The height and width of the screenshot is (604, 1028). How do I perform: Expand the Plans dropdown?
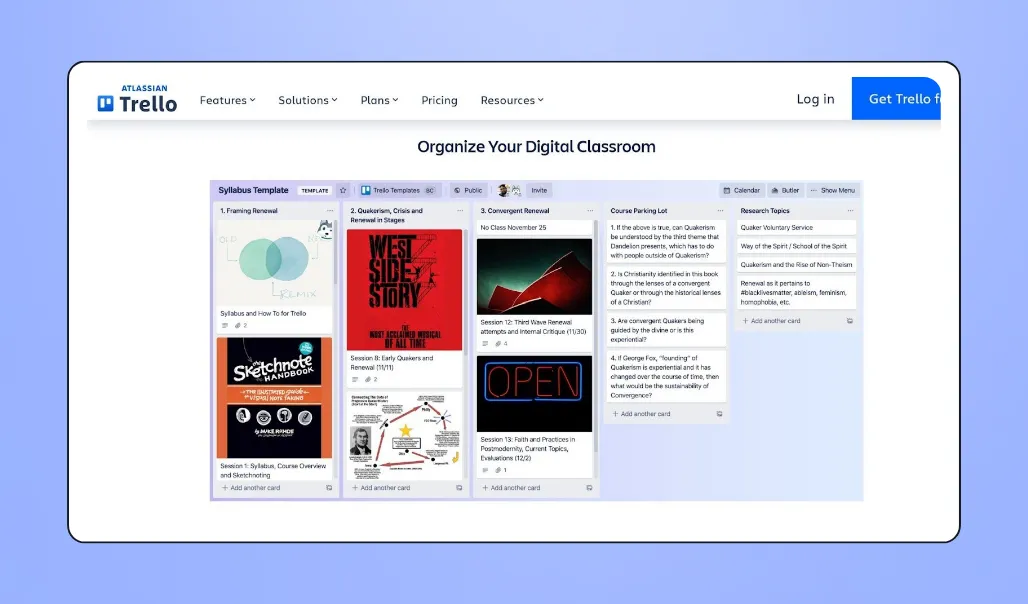point(379,100)
